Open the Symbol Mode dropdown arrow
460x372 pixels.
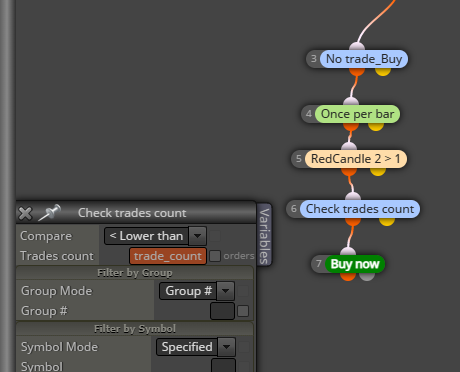226,347
